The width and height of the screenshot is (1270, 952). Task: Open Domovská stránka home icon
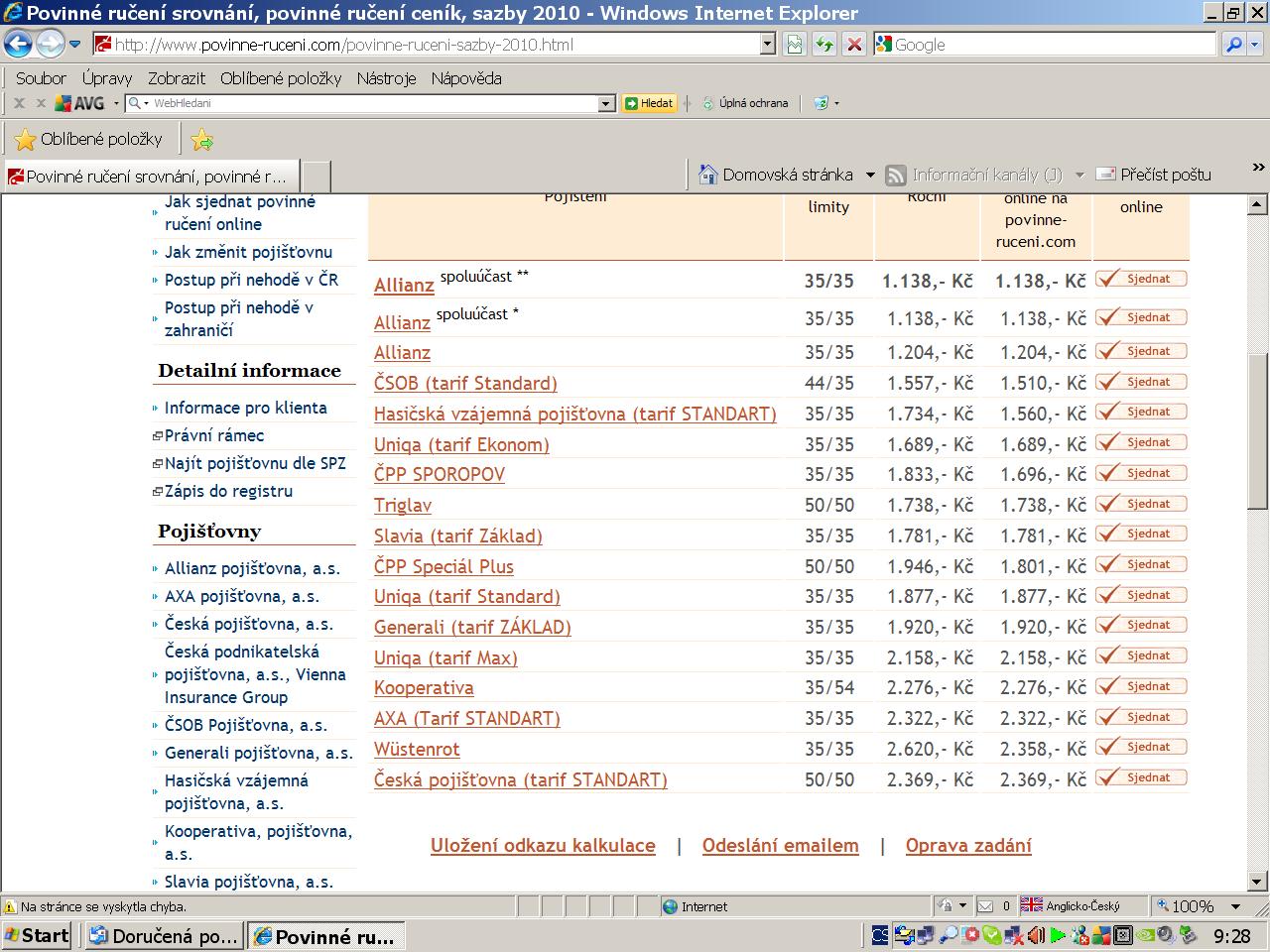(707, 175)
